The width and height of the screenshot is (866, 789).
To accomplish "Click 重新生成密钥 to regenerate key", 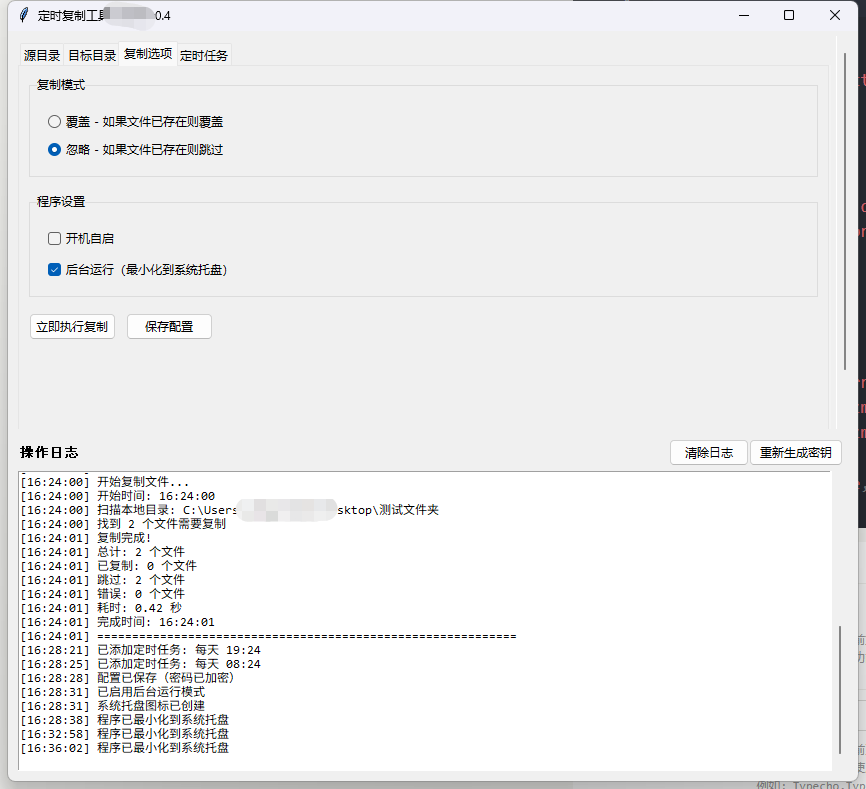I will [795, 453].
